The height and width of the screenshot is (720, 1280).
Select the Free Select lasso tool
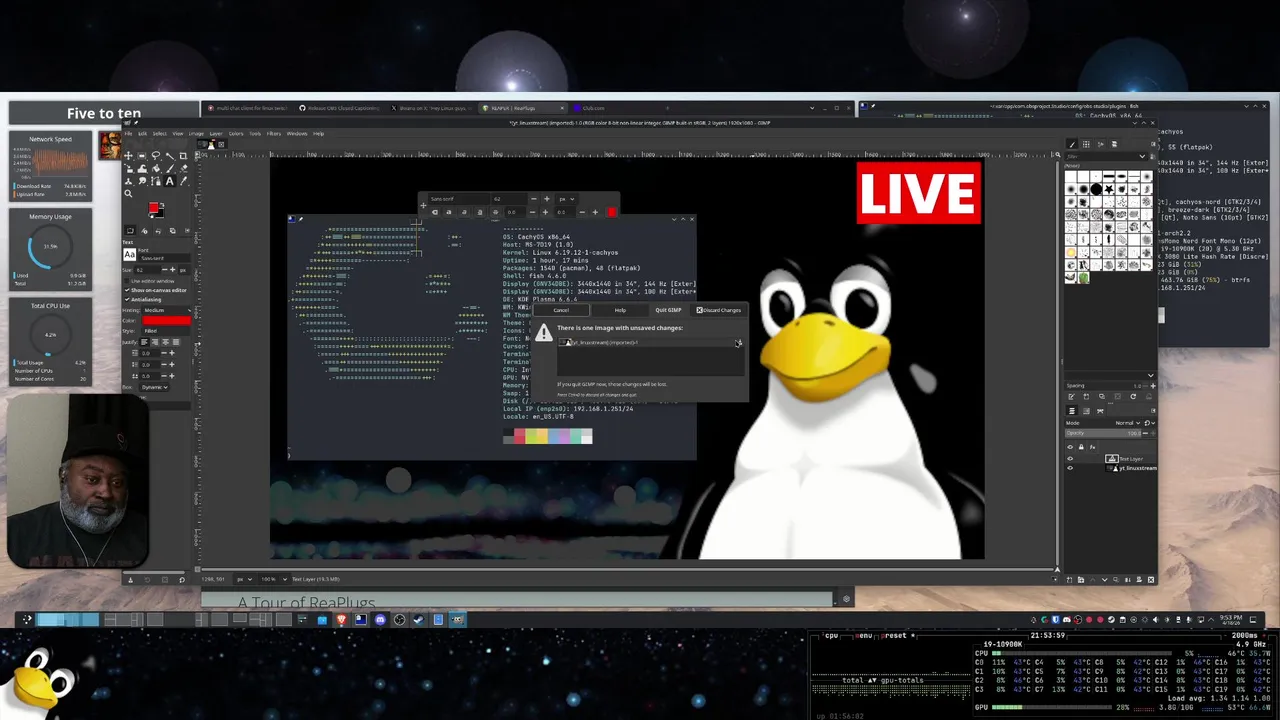[156, 156]
